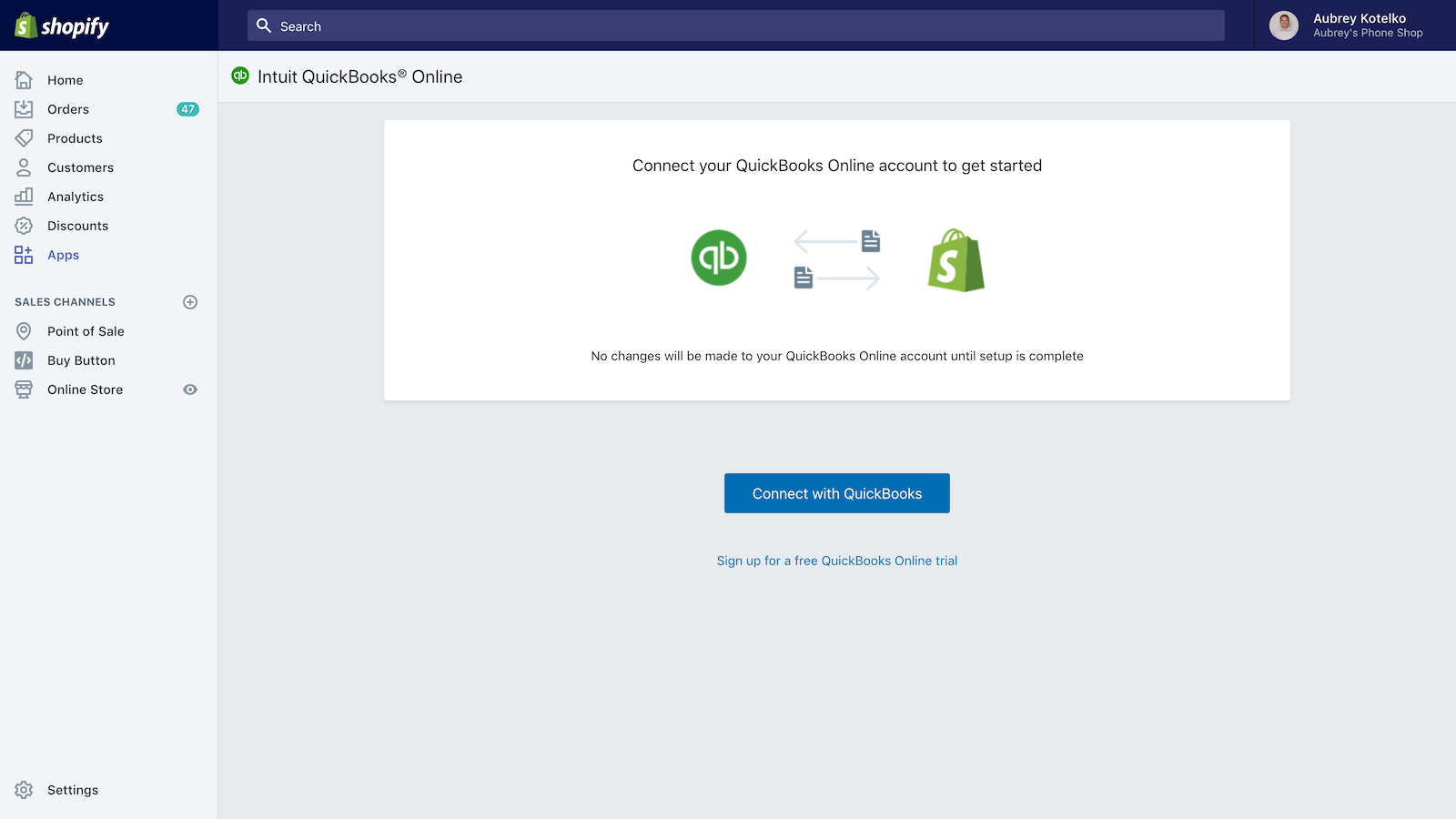
Task: Click the Sales Channels section heading
Action: click(x=65, y=302)
